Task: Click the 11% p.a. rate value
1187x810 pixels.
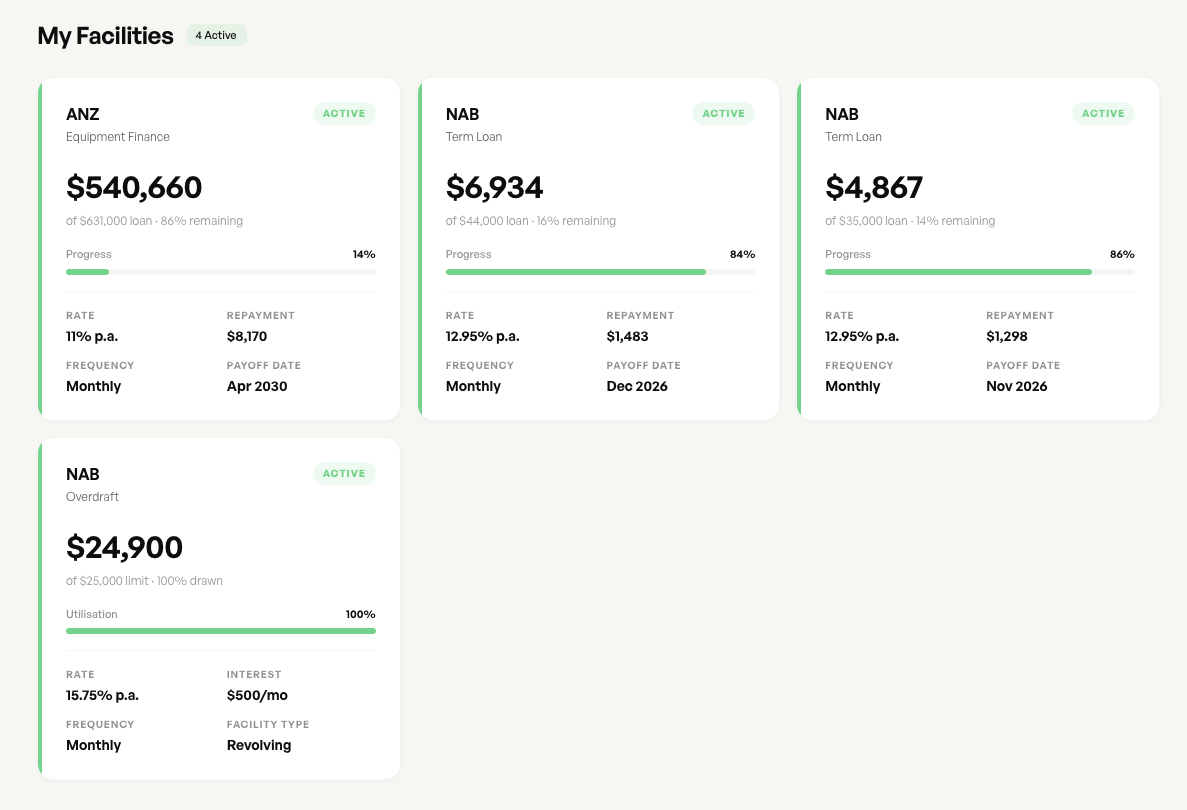Action: (x=92, y=336)
